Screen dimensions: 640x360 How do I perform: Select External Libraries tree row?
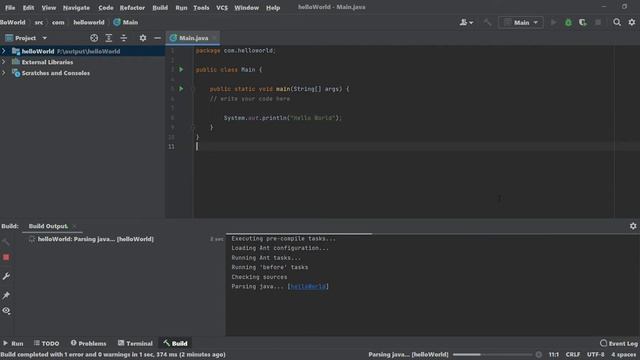[82, 62]
